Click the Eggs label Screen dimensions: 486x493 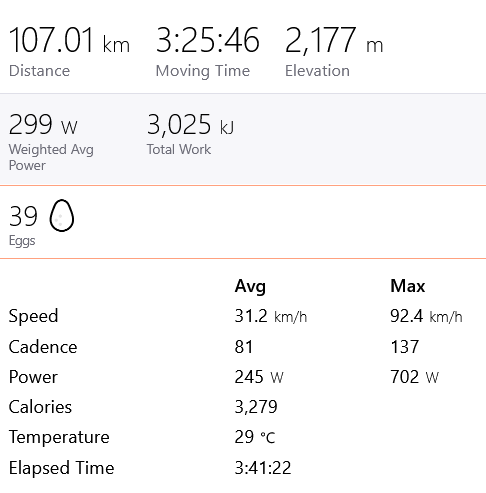[x=22, y=241]
